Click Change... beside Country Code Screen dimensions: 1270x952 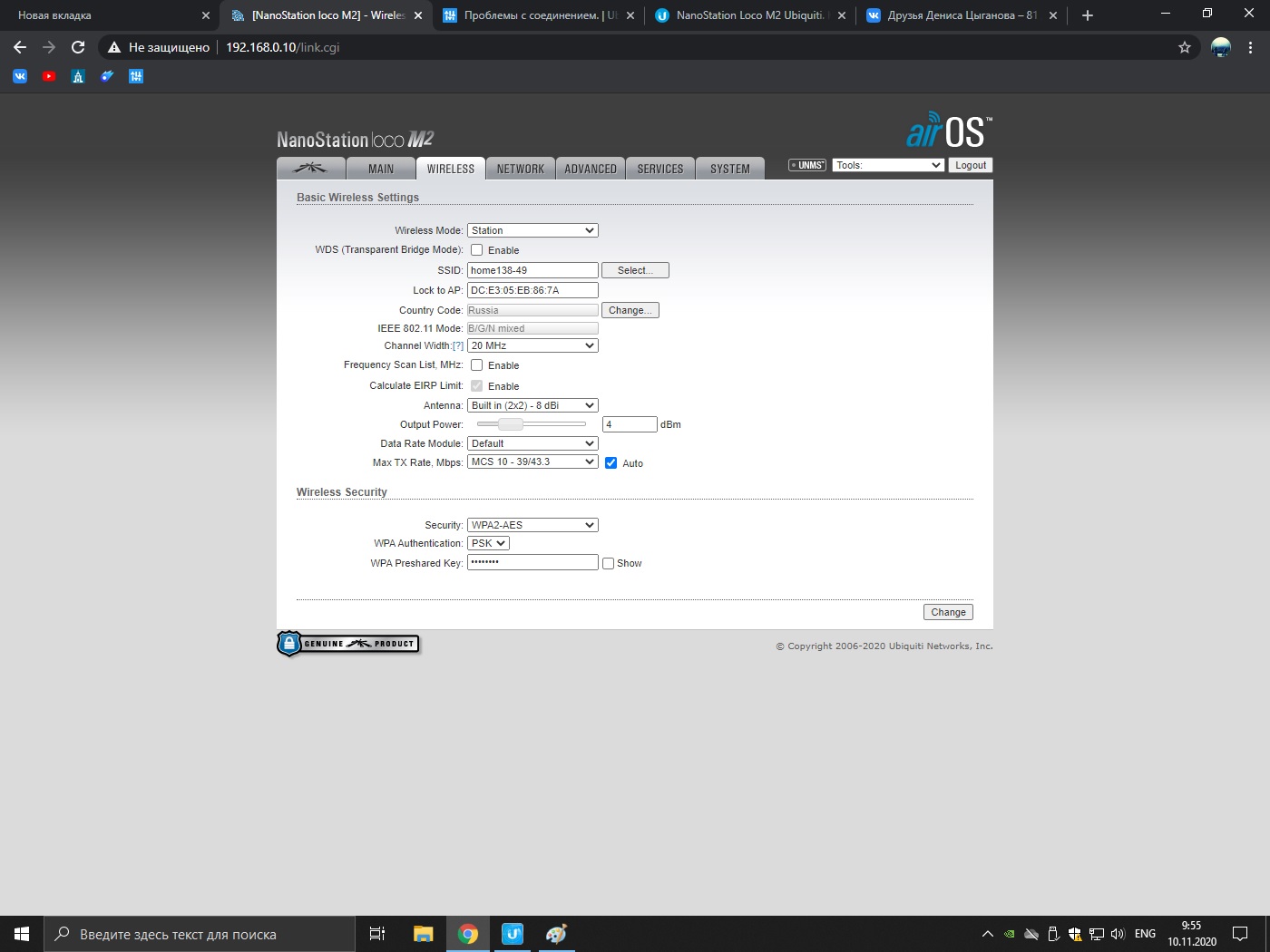630,310
